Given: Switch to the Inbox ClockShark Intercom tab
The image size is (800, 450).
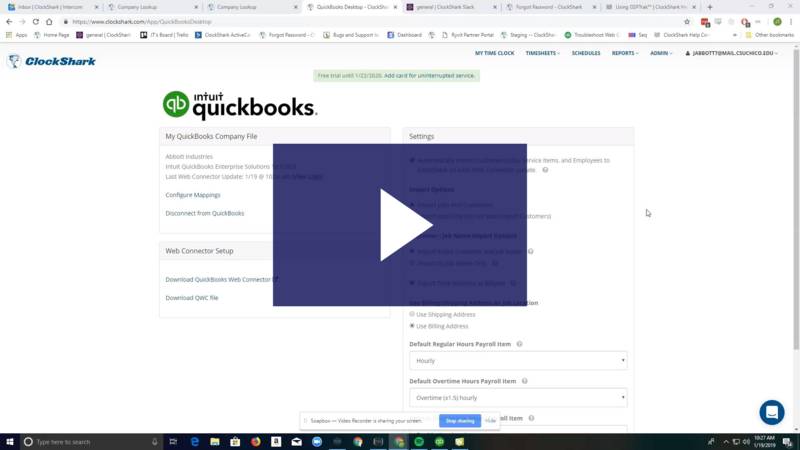Looking at the screenshot, I should (x=51, y=7).
